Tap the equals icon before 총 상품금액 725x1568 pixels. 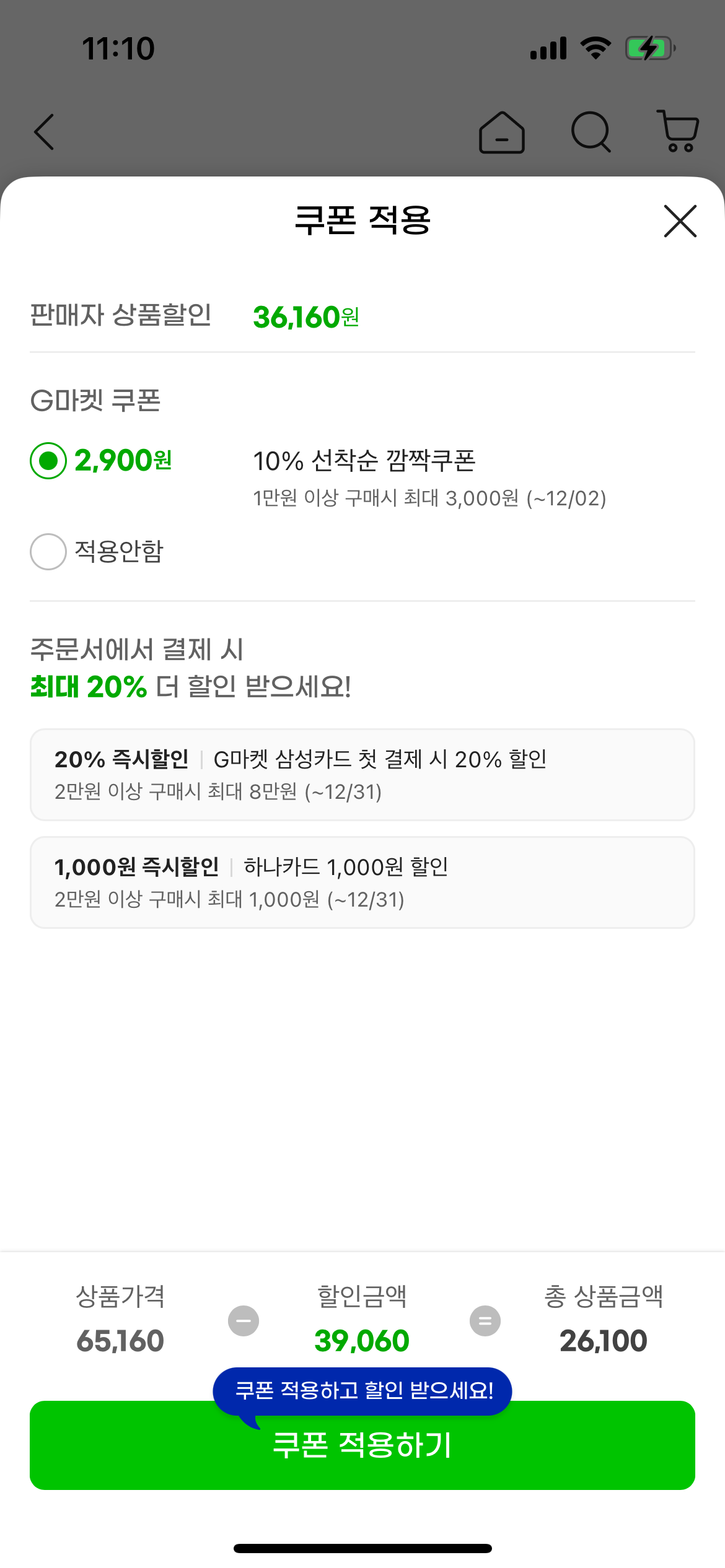pos(485,1321)
